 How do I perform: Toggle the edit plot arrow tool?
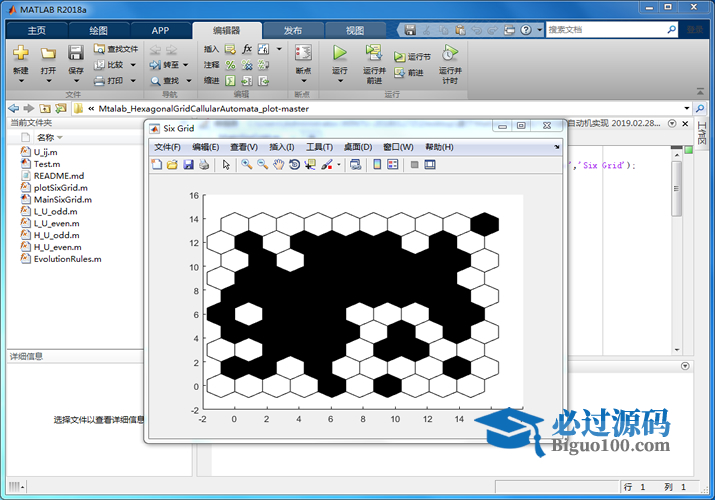click(x=226, y=164)
